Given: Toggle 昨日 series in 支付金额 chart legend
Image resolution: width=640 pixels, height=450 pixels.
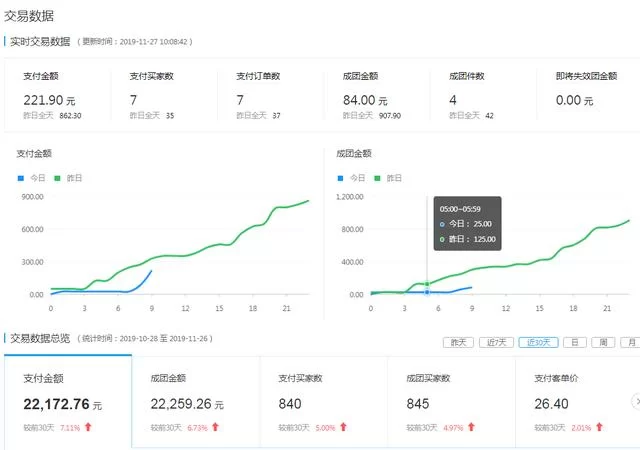Looking at the screenshot, I should tap(69, 178).
